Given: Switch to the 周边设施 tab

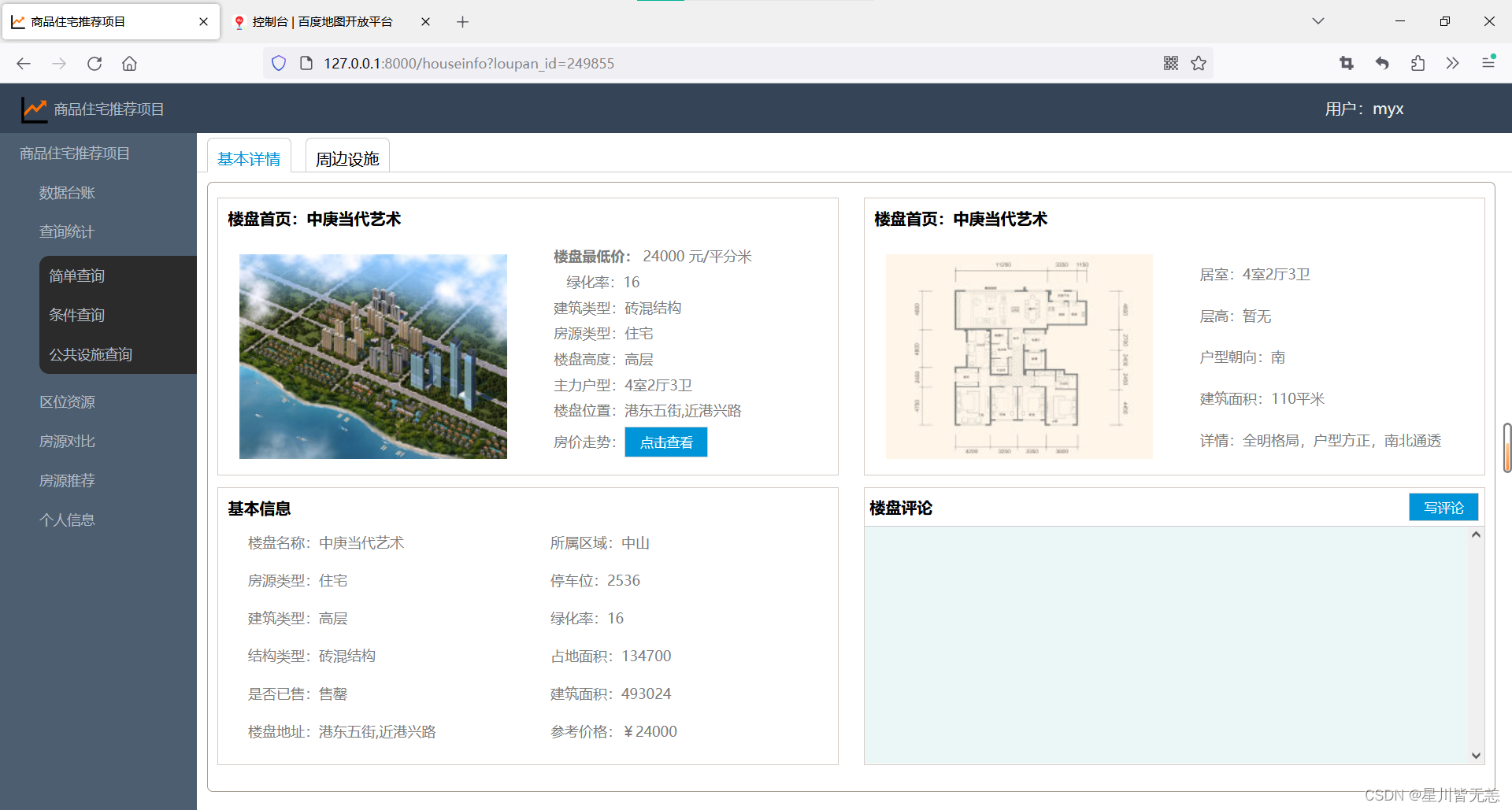Looking at the screenshot, I should click(x=347, y=159).
